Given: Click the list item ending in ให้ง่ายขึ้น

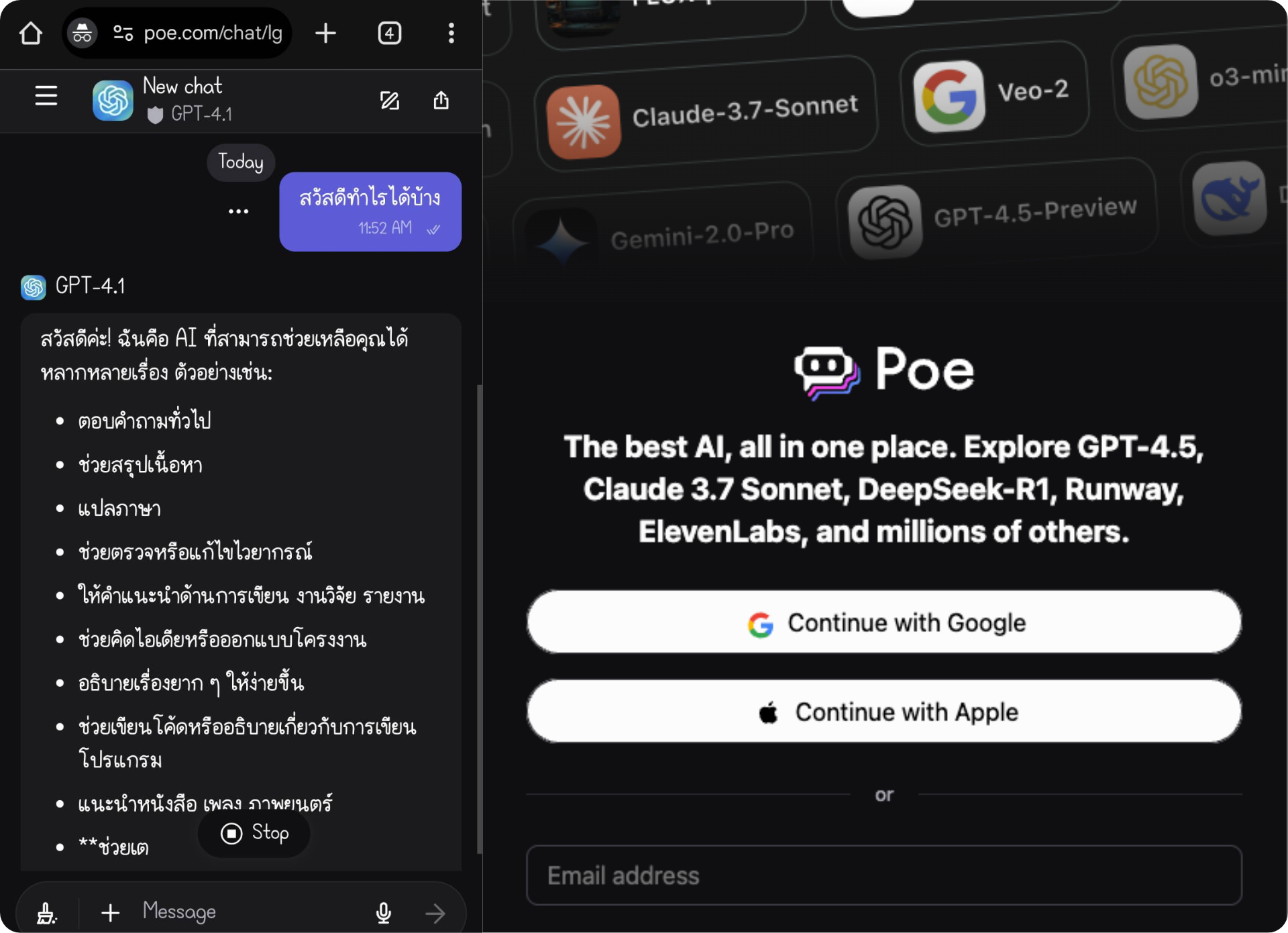Looking at the screenshot, I should click(191, 683).
